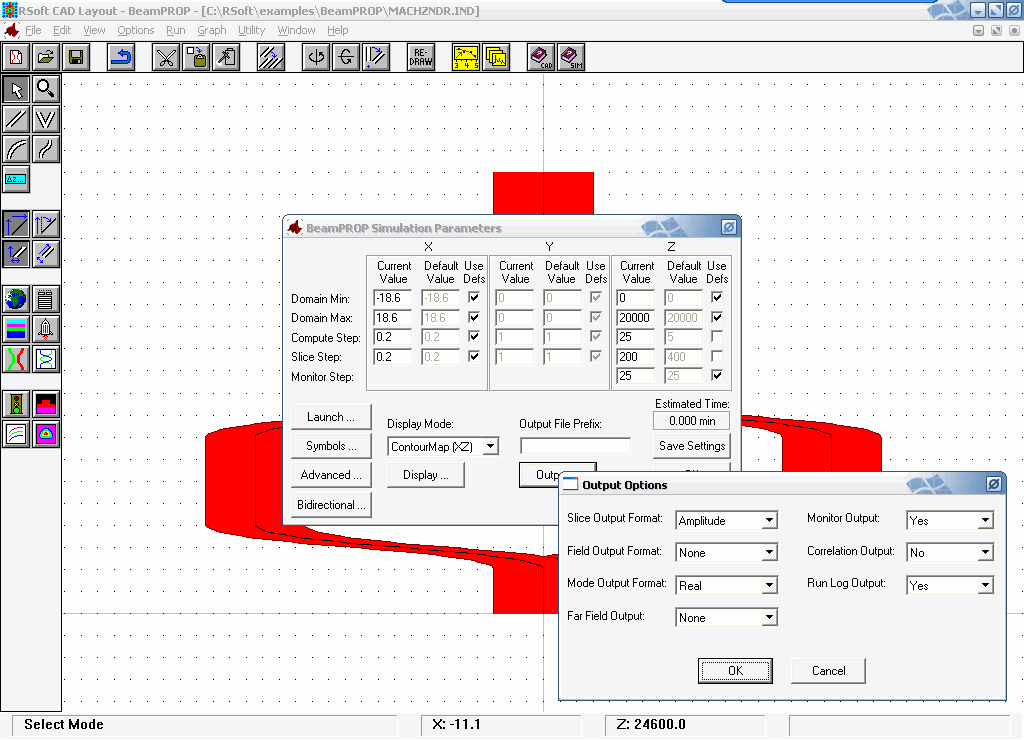
Task: Open the Slice Output Format dropdown
Action: [x=770, y=521]
